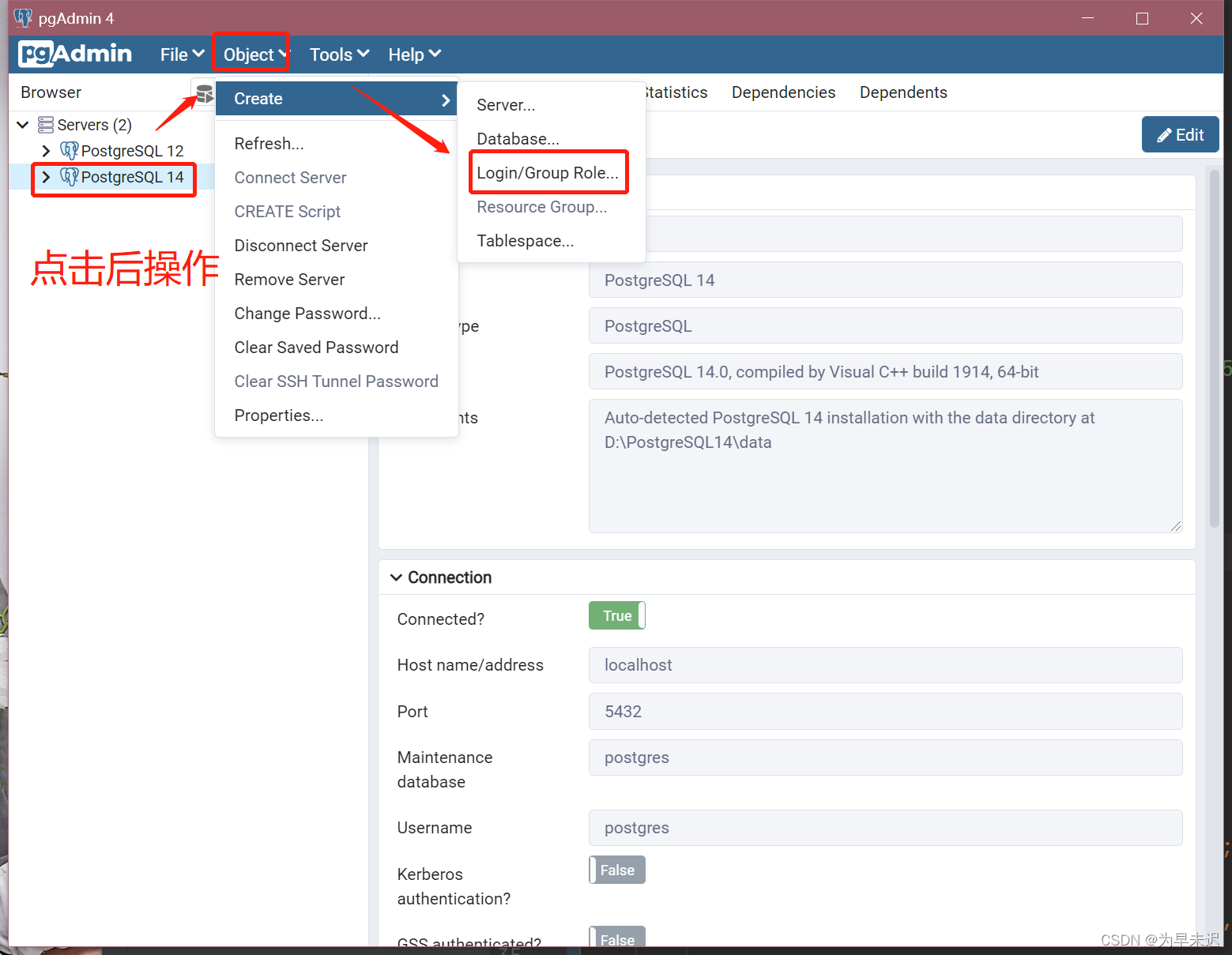Collapse the Servers (2) tree node
Screen dimensions: 1232x955
click(23, 125)
